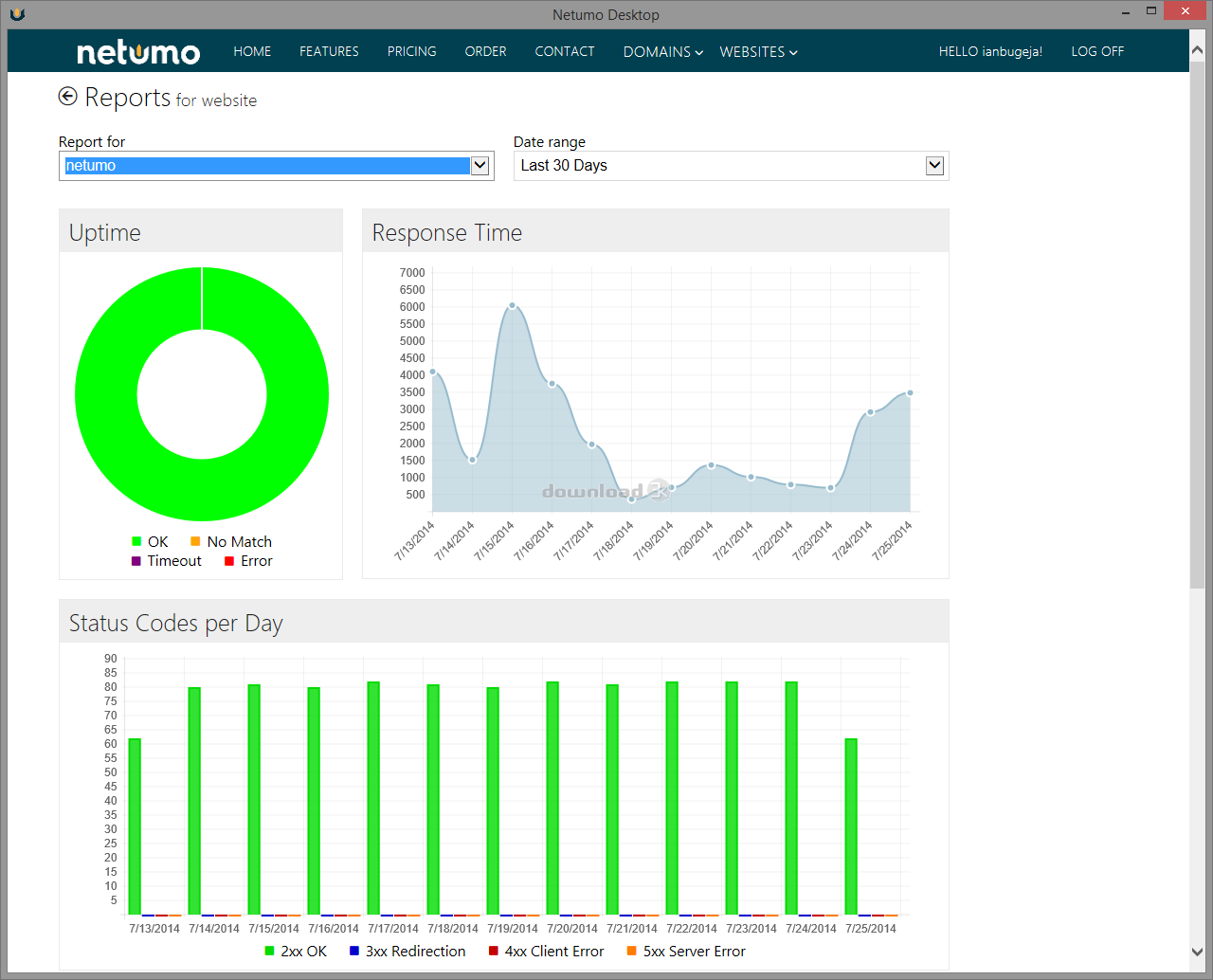The height and width of the screenshot is (980, 1213).
Task: Click the Date range label
Action: point(550,141)
